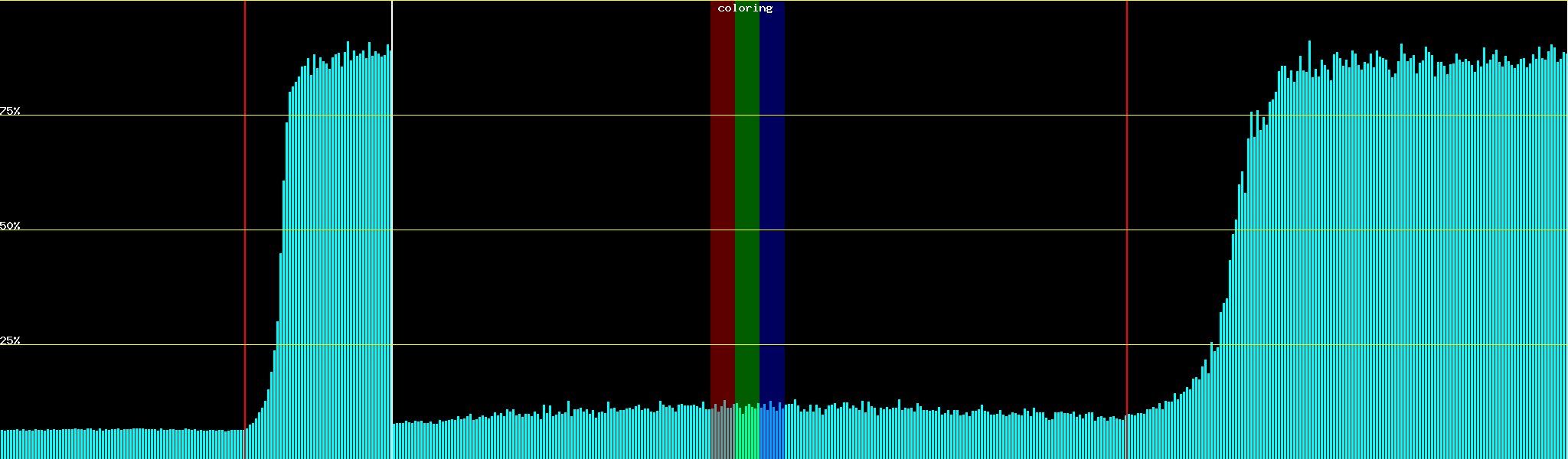Click the 75% axis label

pos(10,111)
